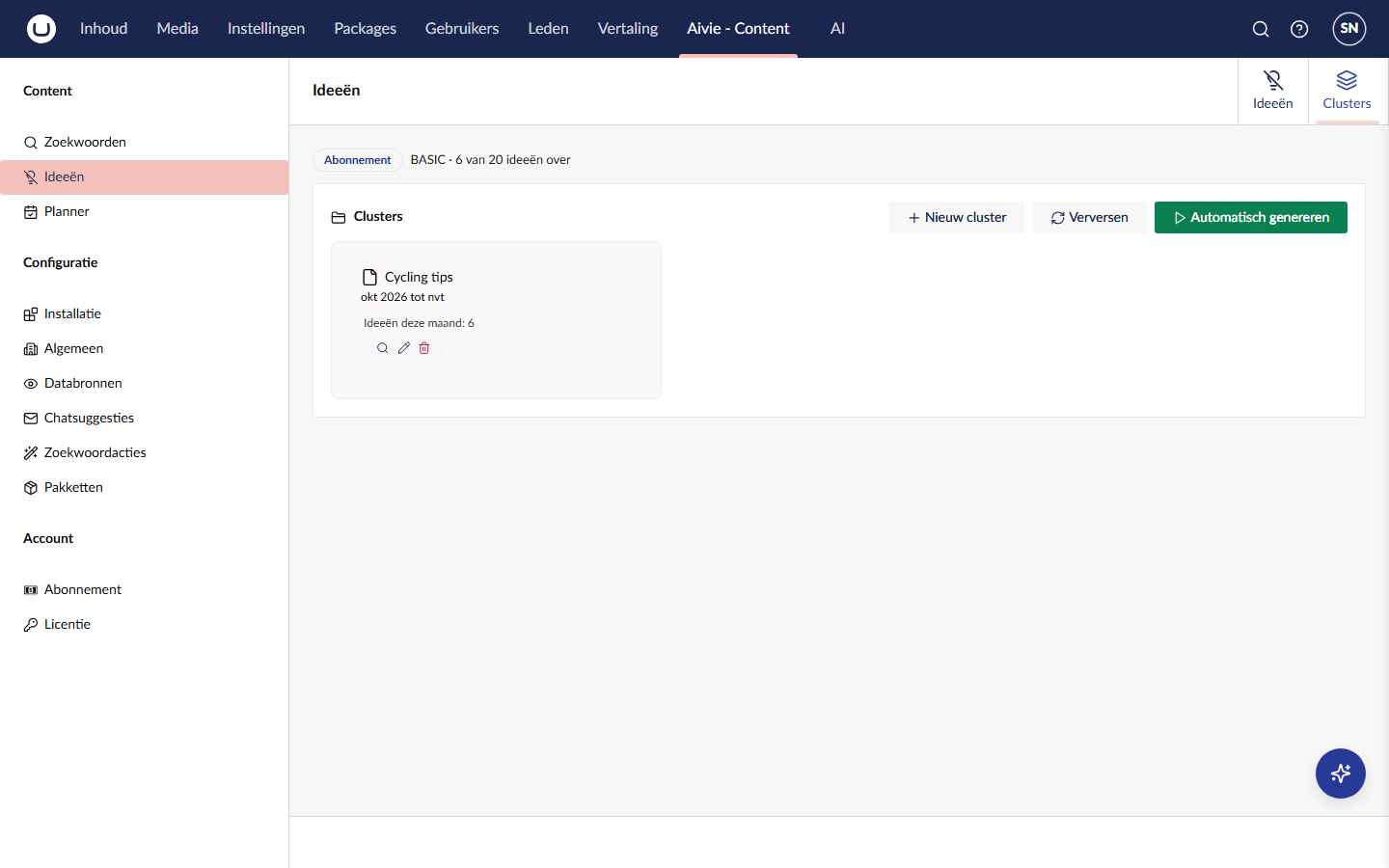1389x868 pixels.
Task: Create a Nieuw cluster
Action: pos(957,217)
